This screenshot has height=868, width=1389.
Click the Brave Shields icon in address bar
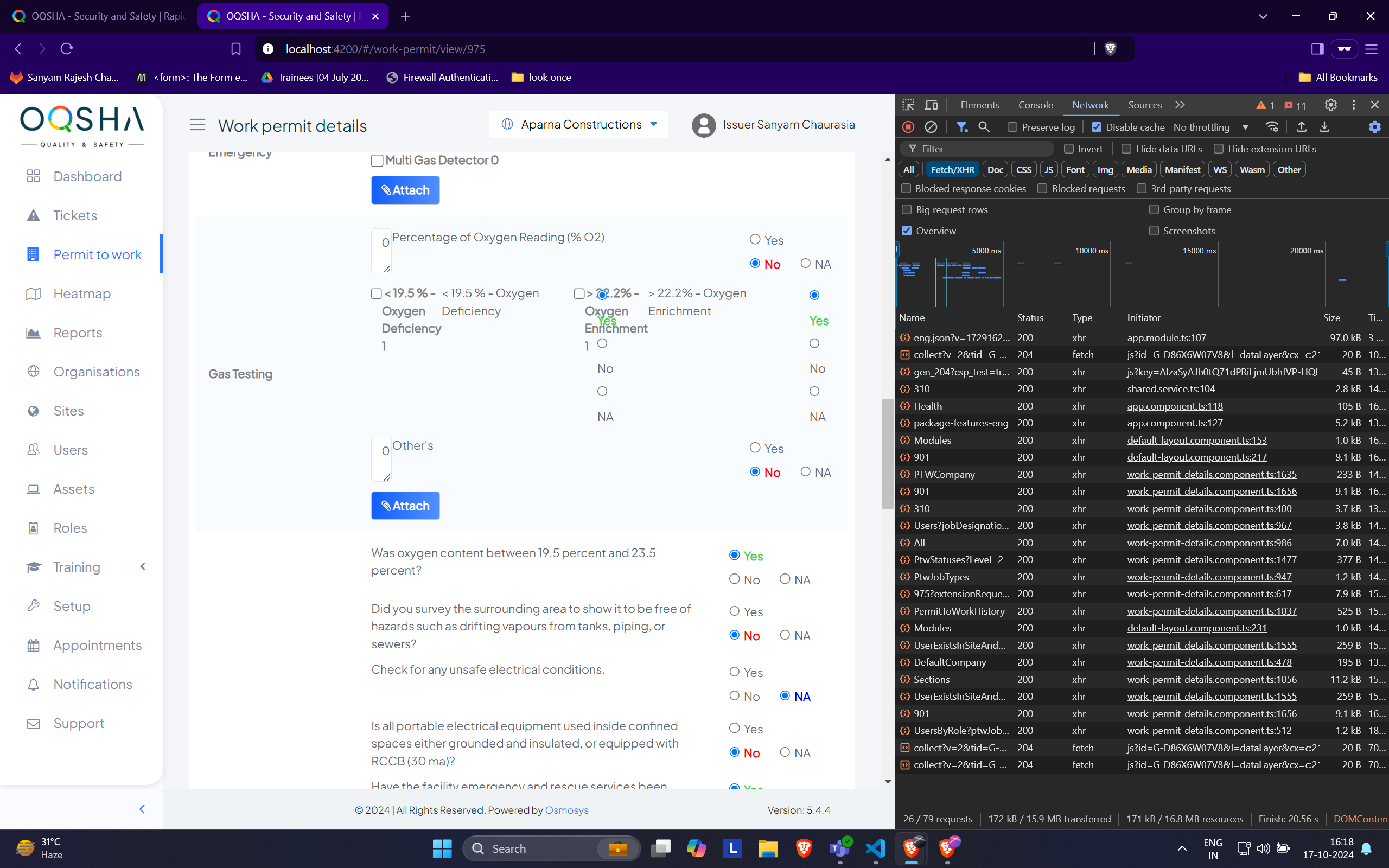1110,49
